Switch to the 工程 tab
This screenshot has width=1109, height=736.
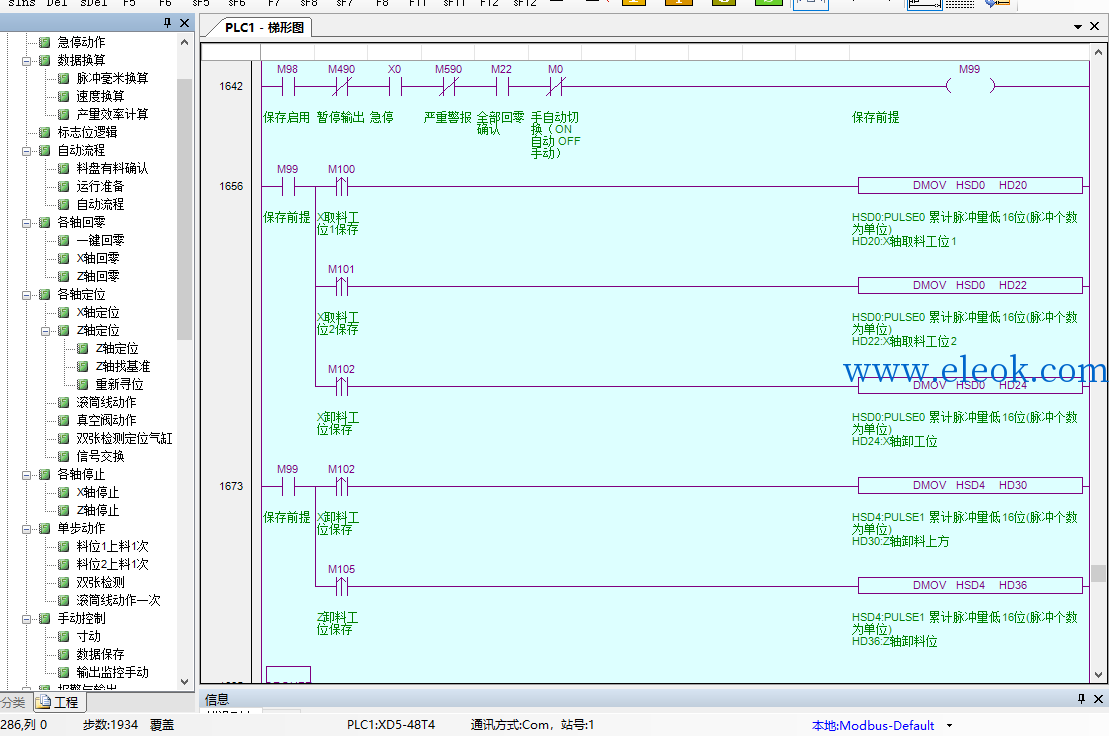(x=59, y=702)
